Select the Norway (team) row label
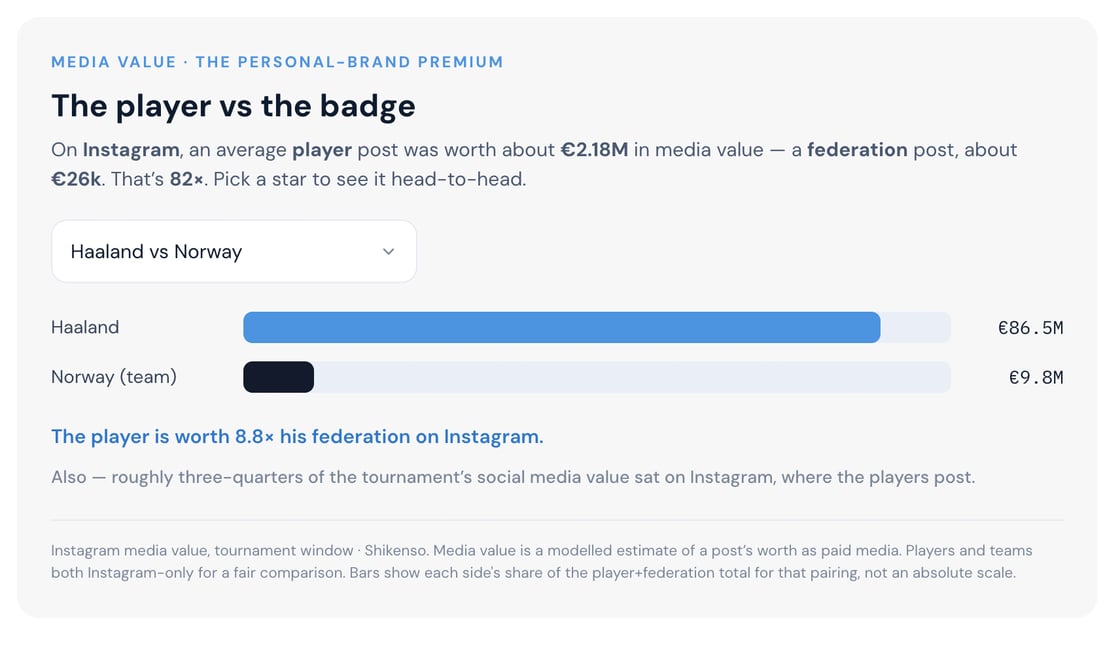1120x645 pixels. click(x=114, y=377)
